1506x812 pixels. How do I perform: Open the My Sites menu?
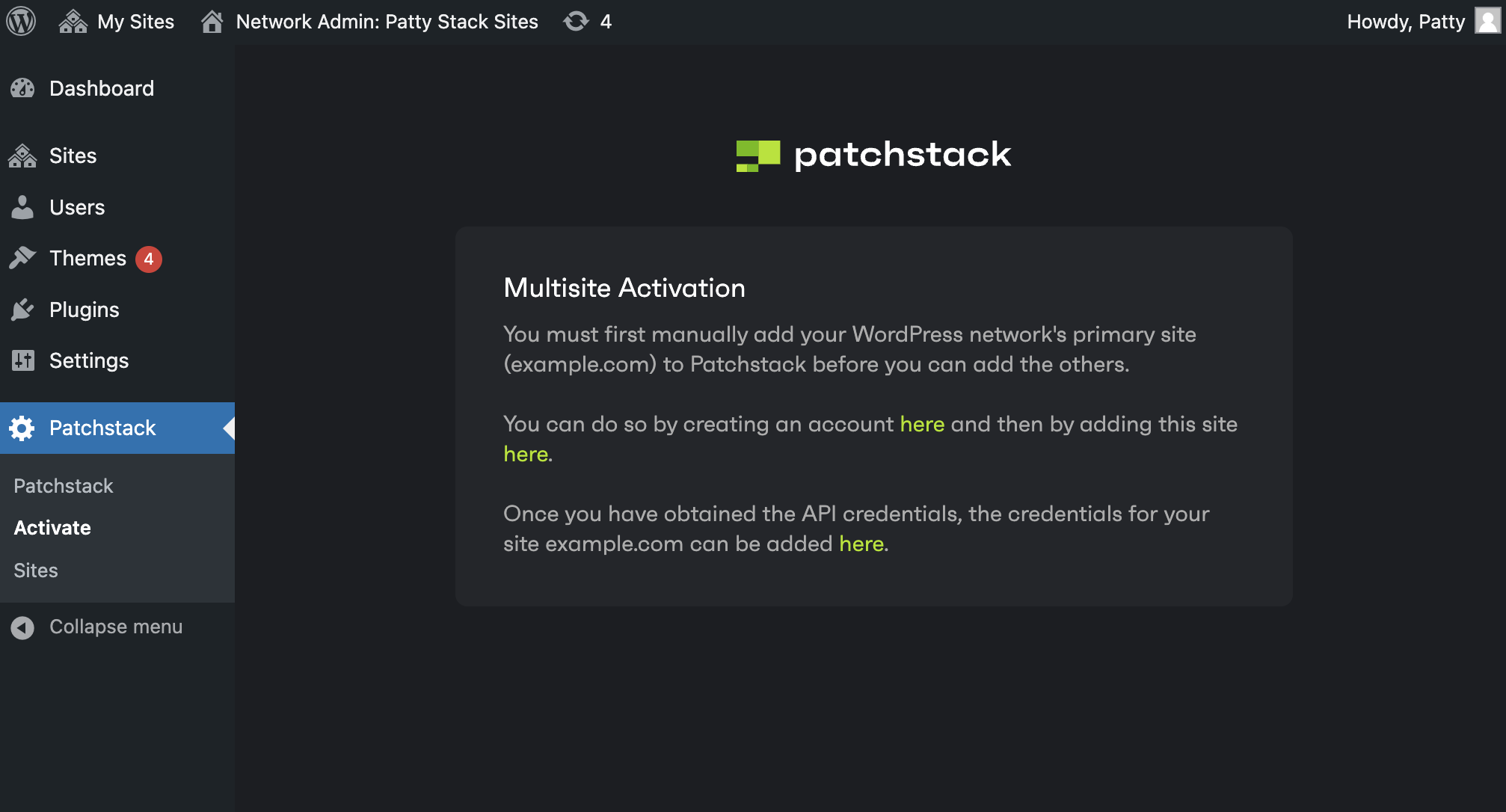coord(117,22)
